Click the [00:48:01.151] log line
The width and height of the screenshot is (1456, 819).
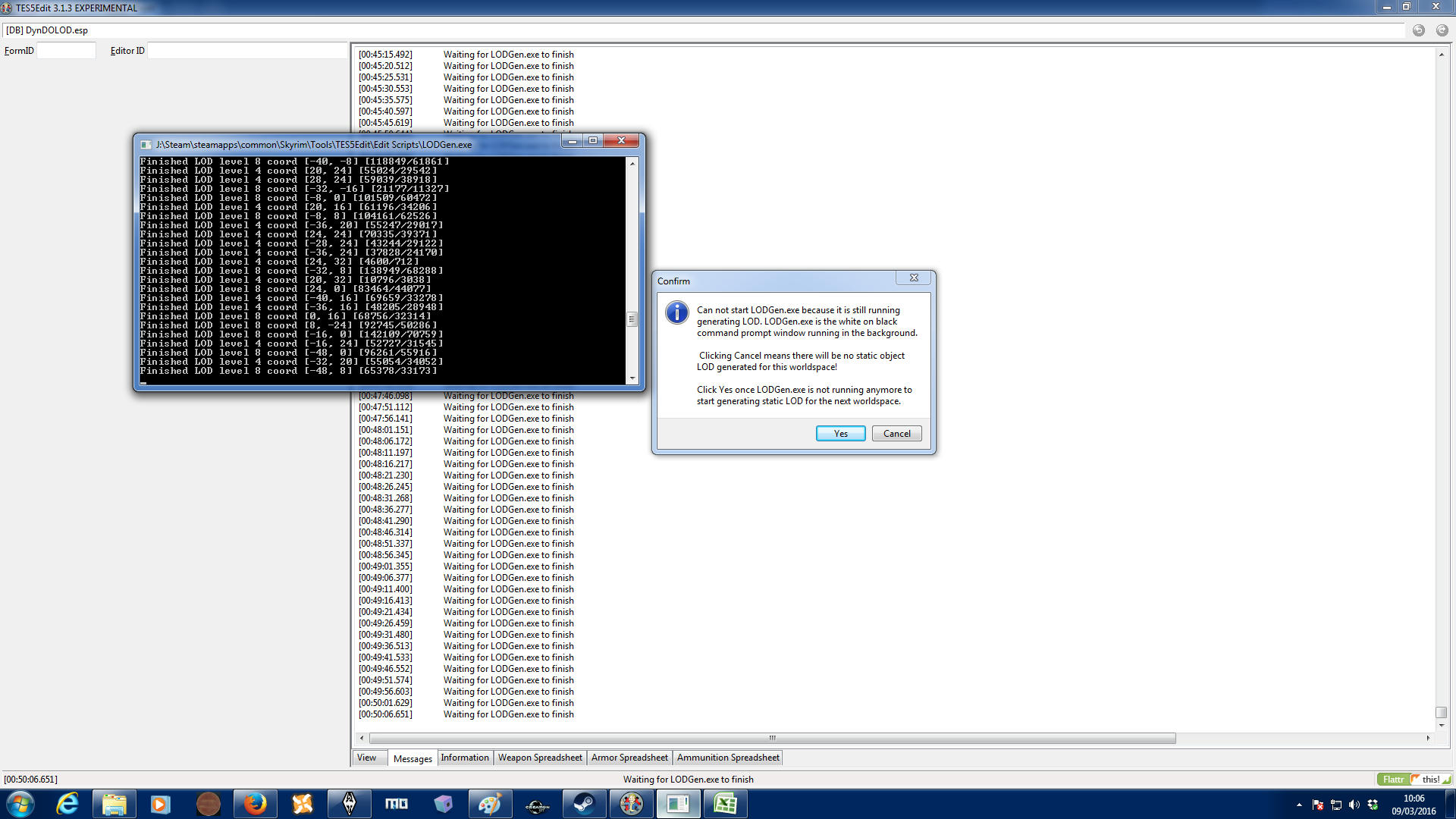tap(466, 430)
